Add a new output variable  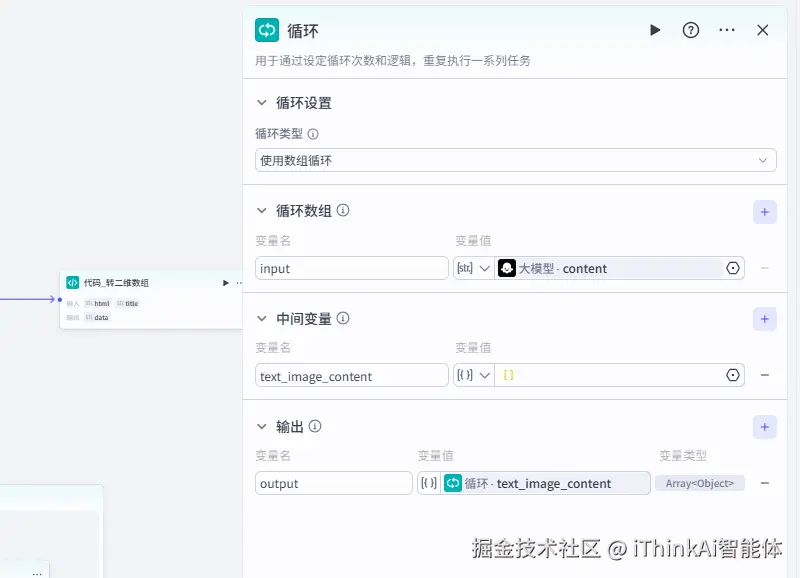coord(764,427)
